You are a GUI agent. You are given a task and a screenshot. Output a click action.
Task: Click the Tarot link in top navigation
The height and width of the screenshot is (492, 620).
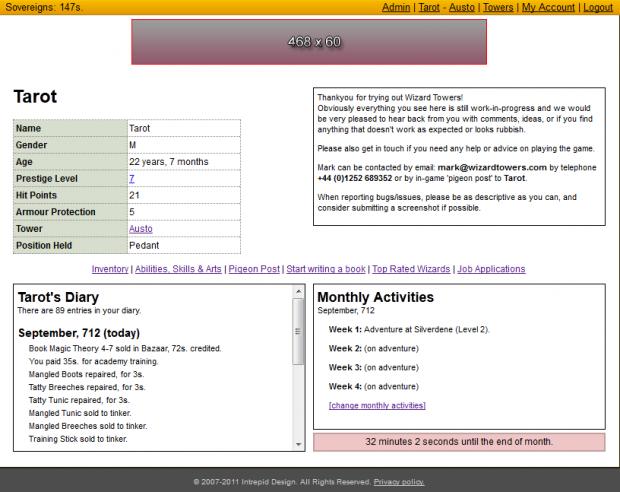pos(428,7)
